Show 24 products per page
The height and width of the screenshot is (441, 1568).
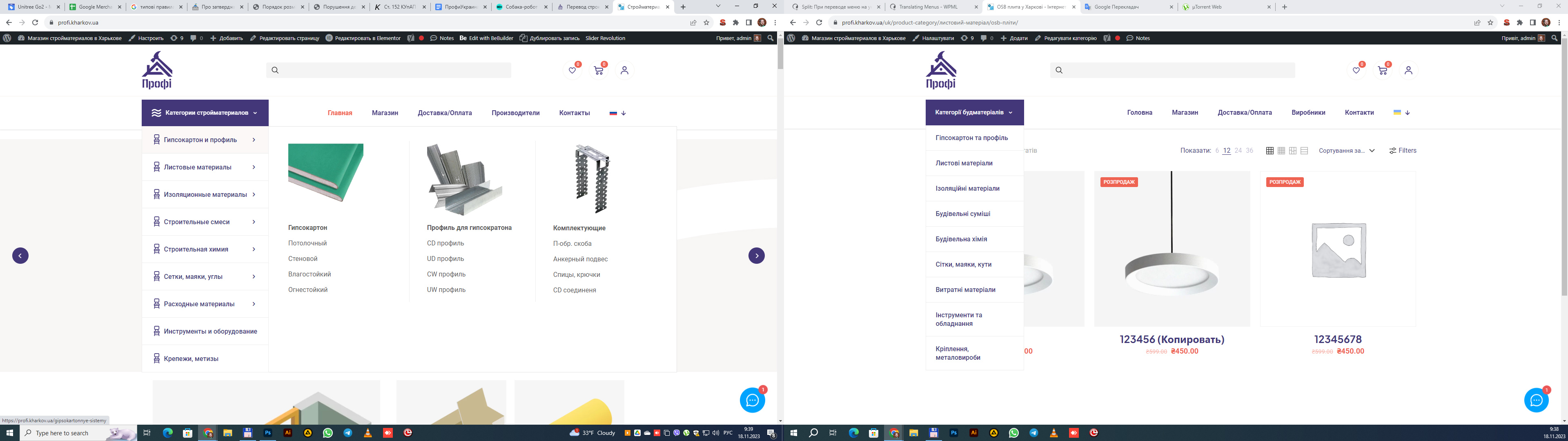click(x=1238, y=150)
